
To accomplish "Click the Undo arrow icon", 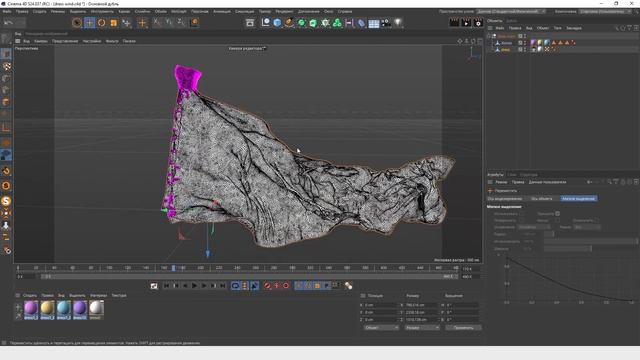I will tap(8, 23).
